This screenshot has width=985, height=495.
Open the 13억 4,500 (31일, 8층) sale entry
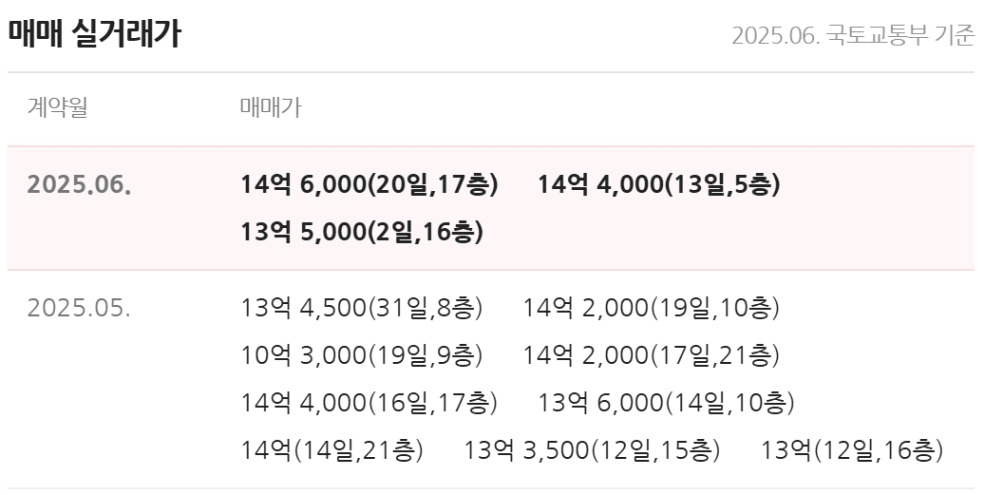pos(362,307)
